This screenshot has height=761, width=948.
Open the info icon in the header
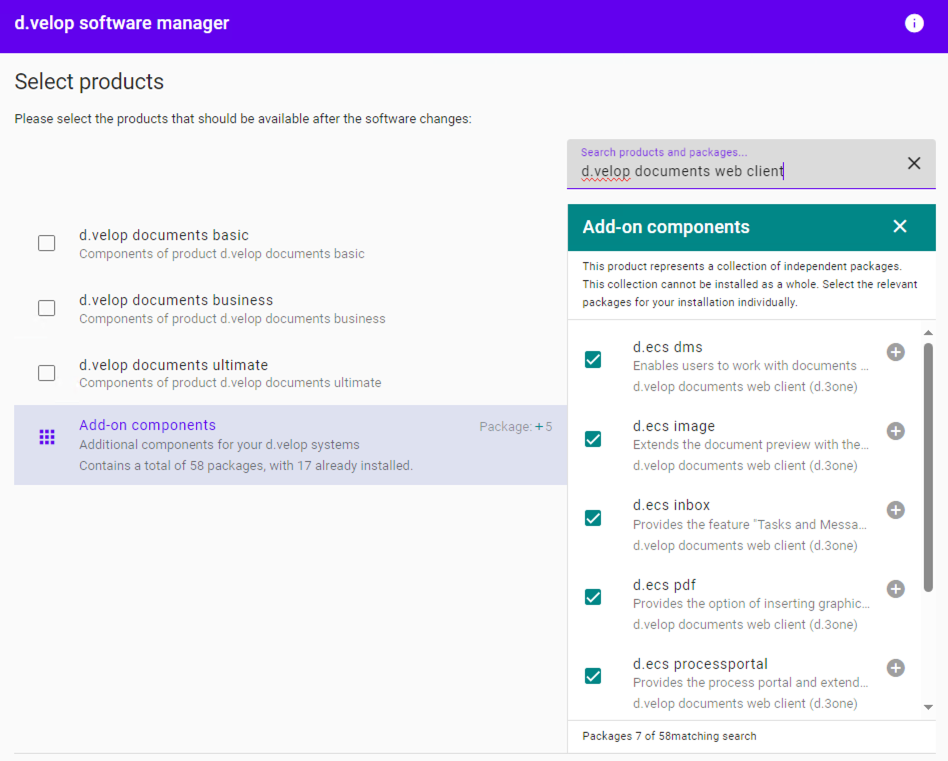[914, 24]
